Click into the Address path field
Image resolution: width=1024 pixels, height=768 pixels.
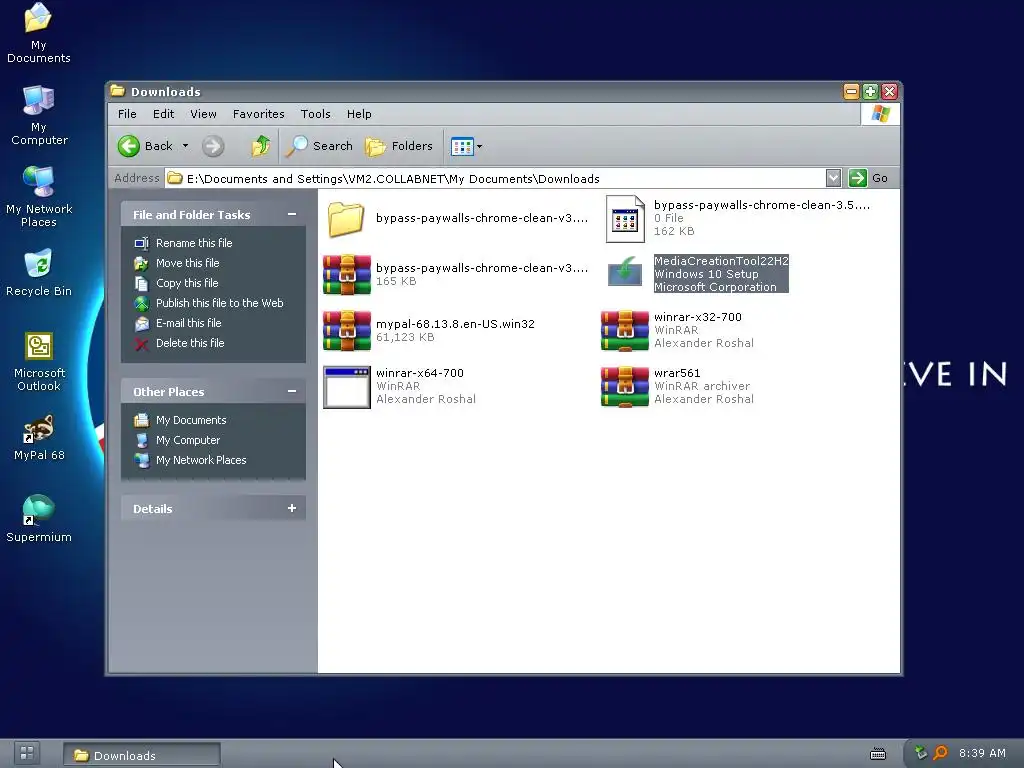tap(494, 178)
